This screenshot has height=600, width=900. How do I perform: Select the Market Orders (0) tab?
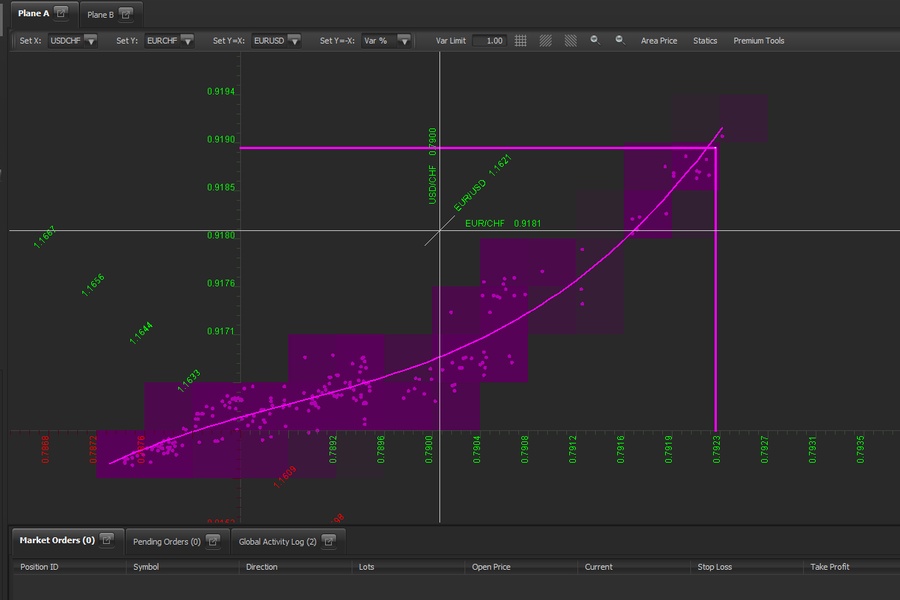click(57, 540)
